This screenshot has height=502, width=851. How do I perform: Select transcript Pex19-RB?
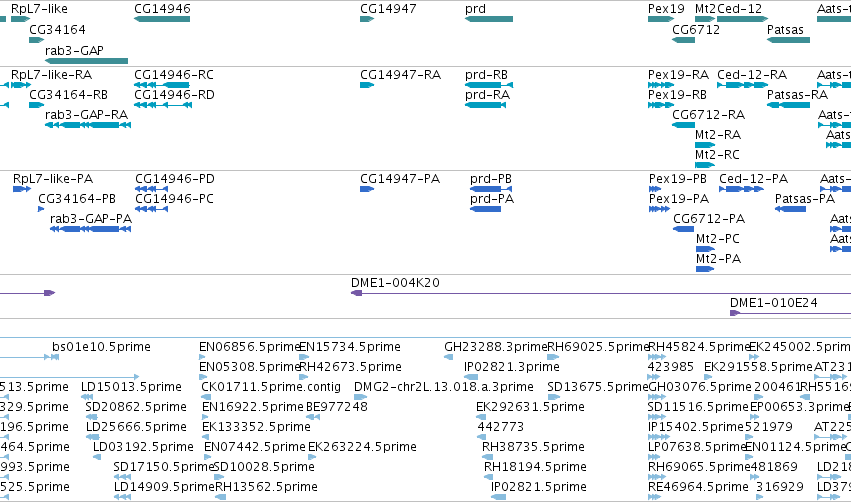click(x=677, y=94)
